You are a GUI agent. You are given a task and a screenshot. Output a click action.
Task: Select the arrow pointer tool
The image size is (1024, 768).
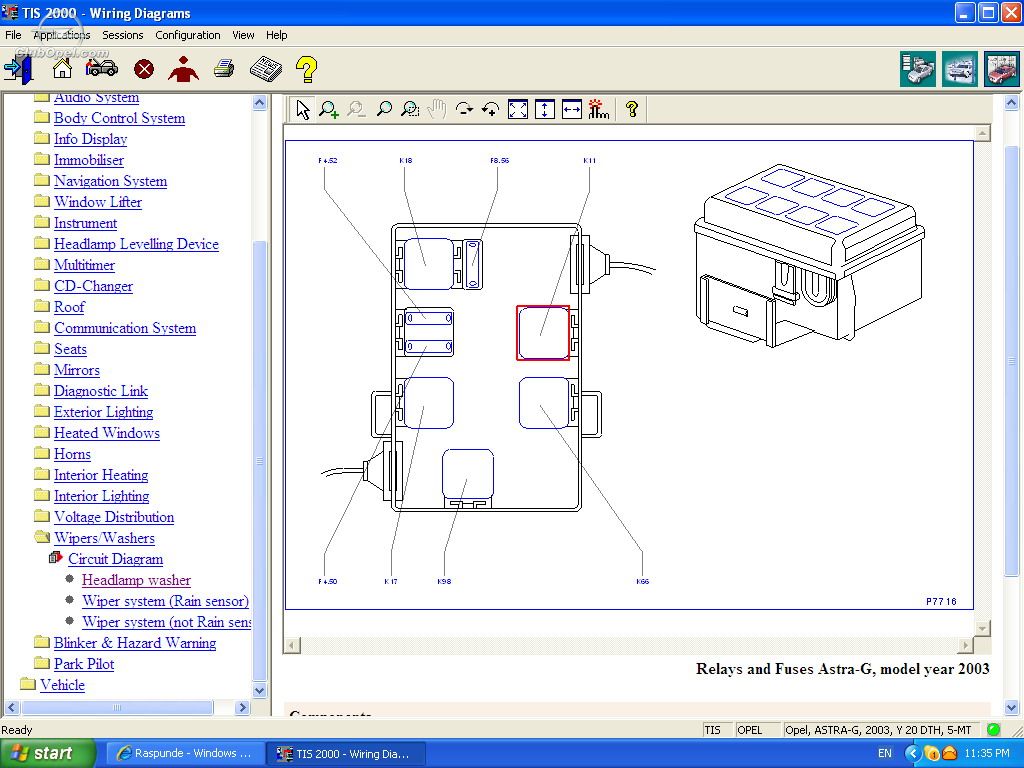(302, 110)
